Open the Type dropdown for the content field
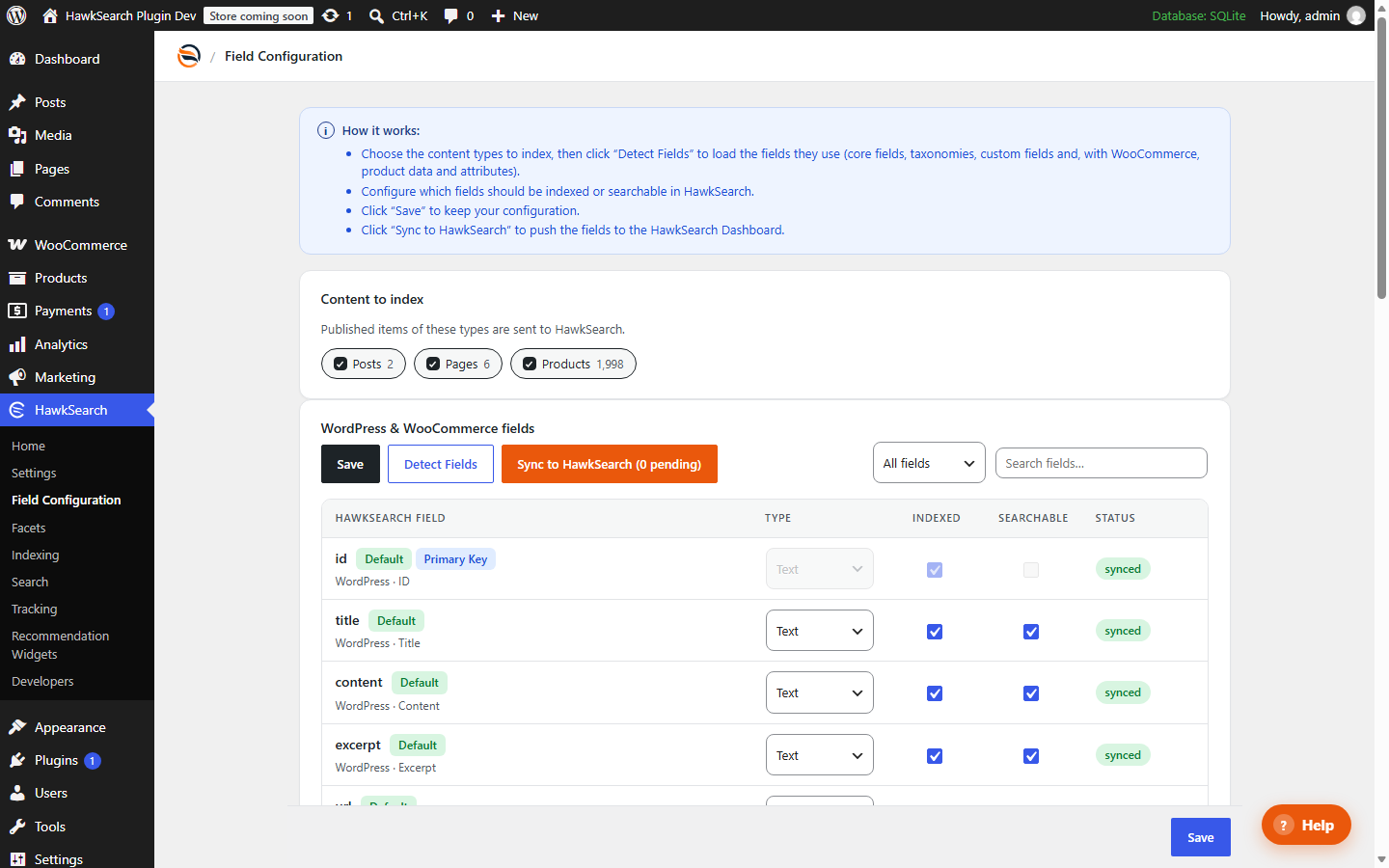The width and height of the screenshot is (1389, 868). coord(820,692)
